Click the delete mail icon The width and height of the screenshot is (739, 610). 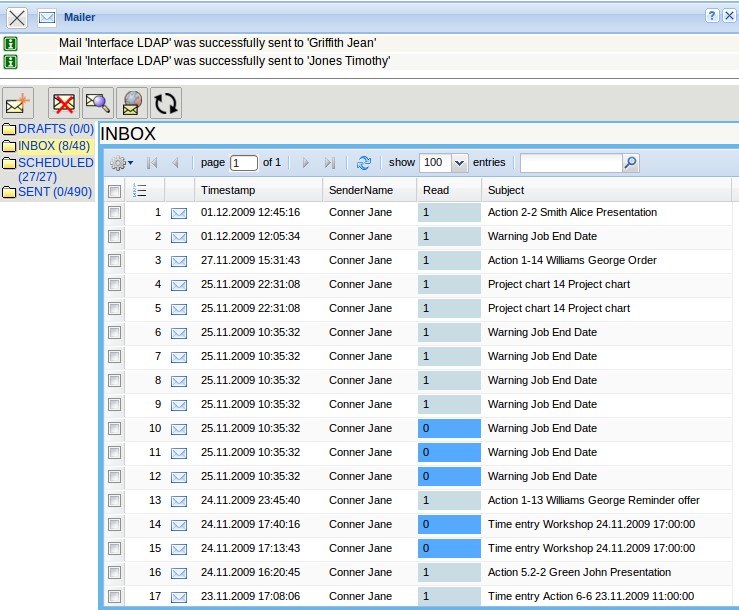pyautogui.click(x=65, y=103)
